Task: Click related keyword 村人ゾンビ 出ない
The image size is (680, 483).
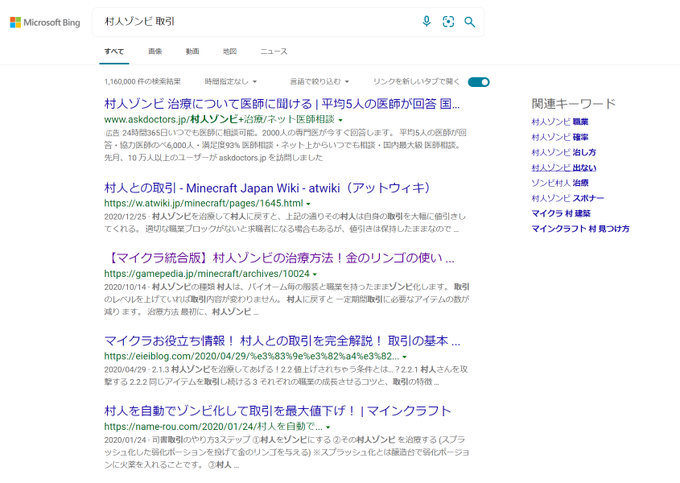Action: coord(564,167)
